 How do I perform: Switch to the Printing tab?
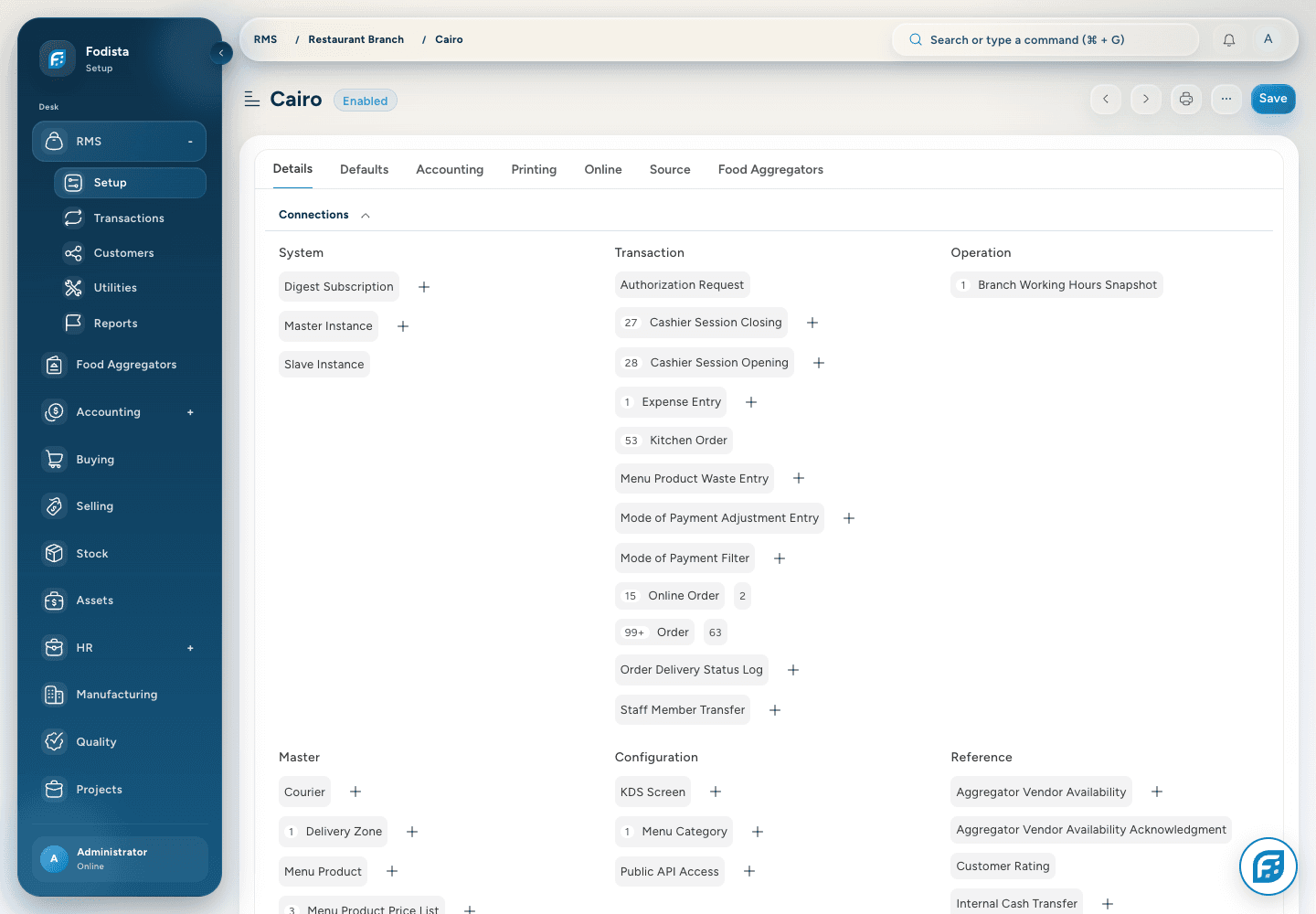[x=534, y=170]
